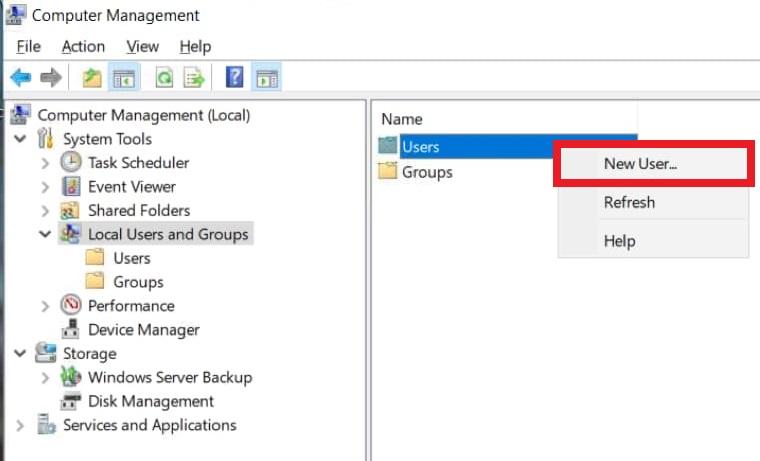The width and height of the screenshot is (760, 461).
Task: Click the green Refresh toolbar icon
Action: coord(163,78)
